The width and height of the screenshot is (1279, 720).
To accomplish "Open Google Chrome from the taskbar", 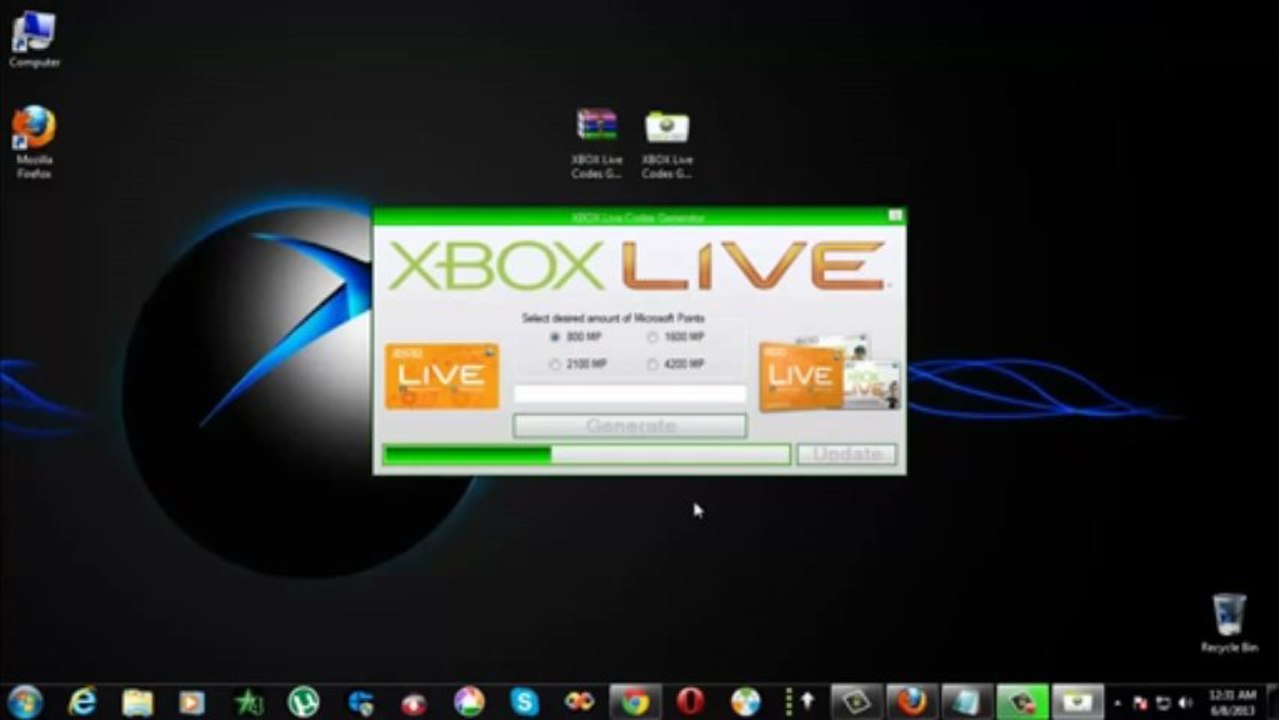I will pos(635,702).
